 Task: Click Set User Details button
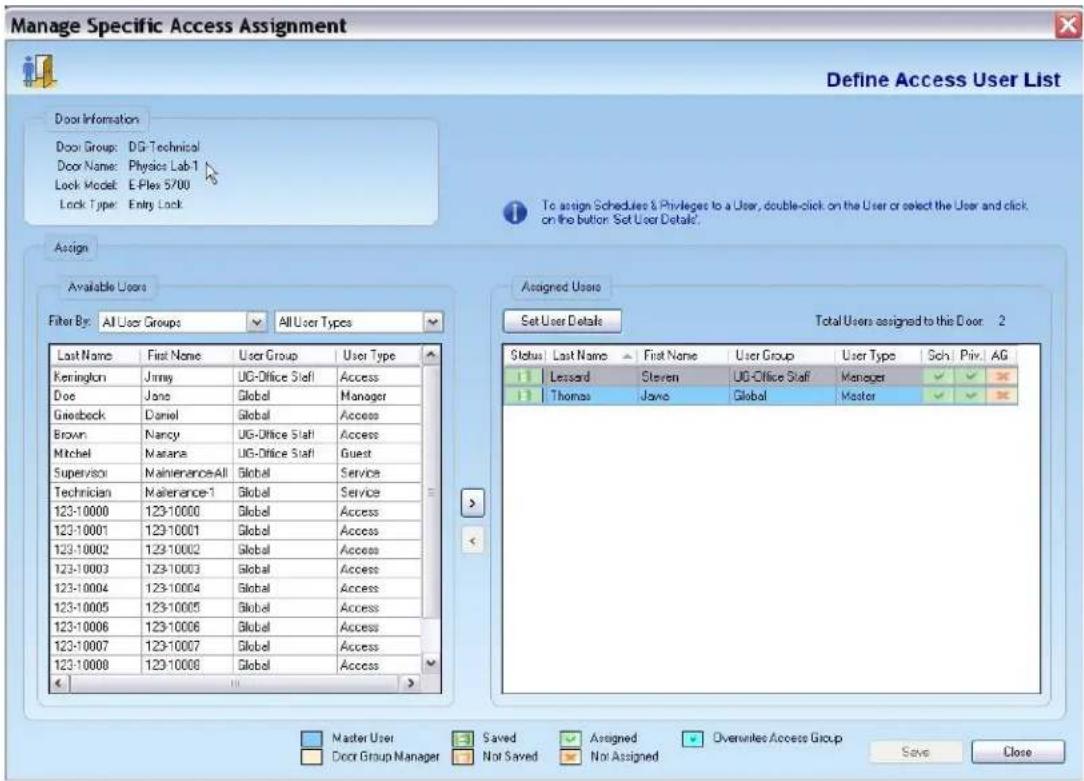(x=562, y=321)
